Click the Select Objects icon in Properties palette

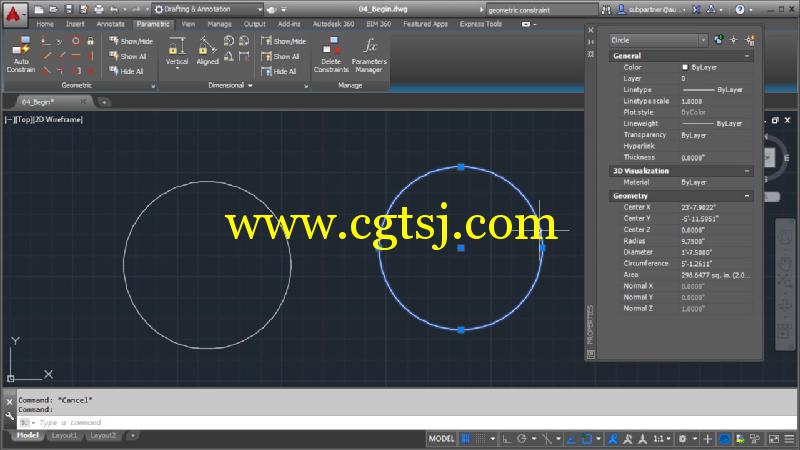click(734, 40)
